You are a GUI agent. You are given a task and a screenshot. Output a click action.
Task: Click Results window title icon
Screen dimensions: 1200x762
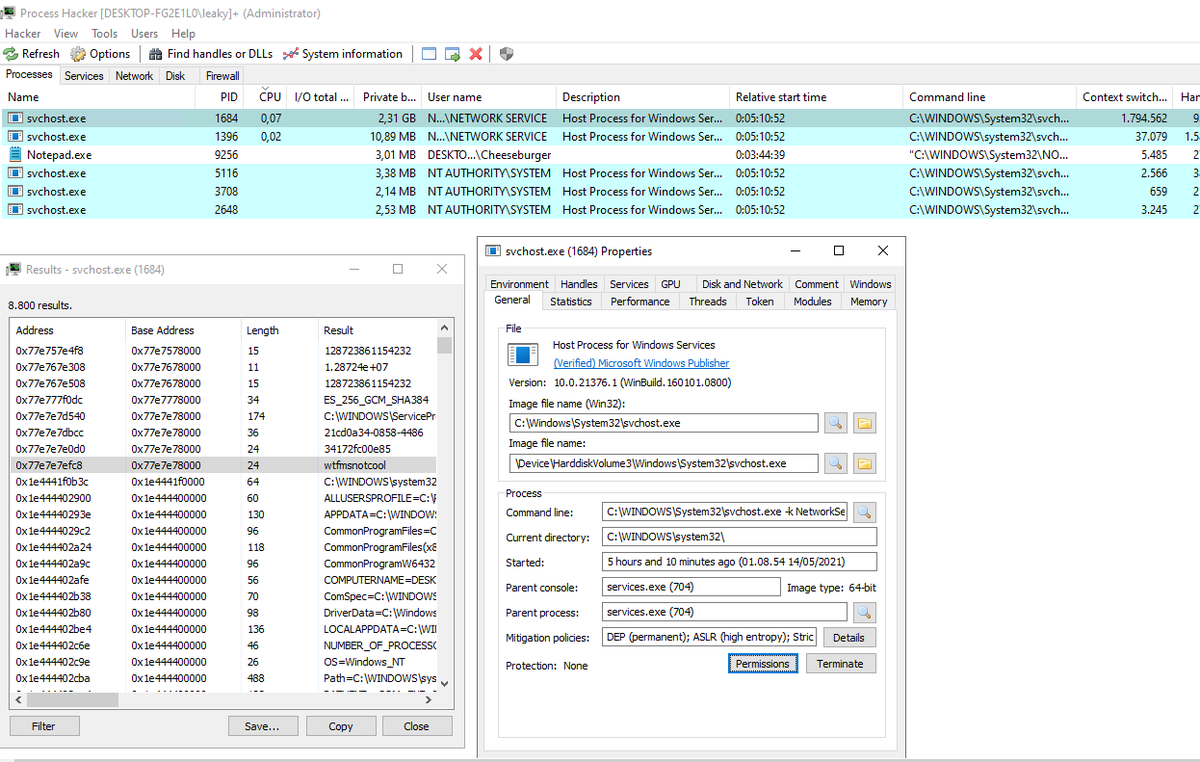coord(14,269)
